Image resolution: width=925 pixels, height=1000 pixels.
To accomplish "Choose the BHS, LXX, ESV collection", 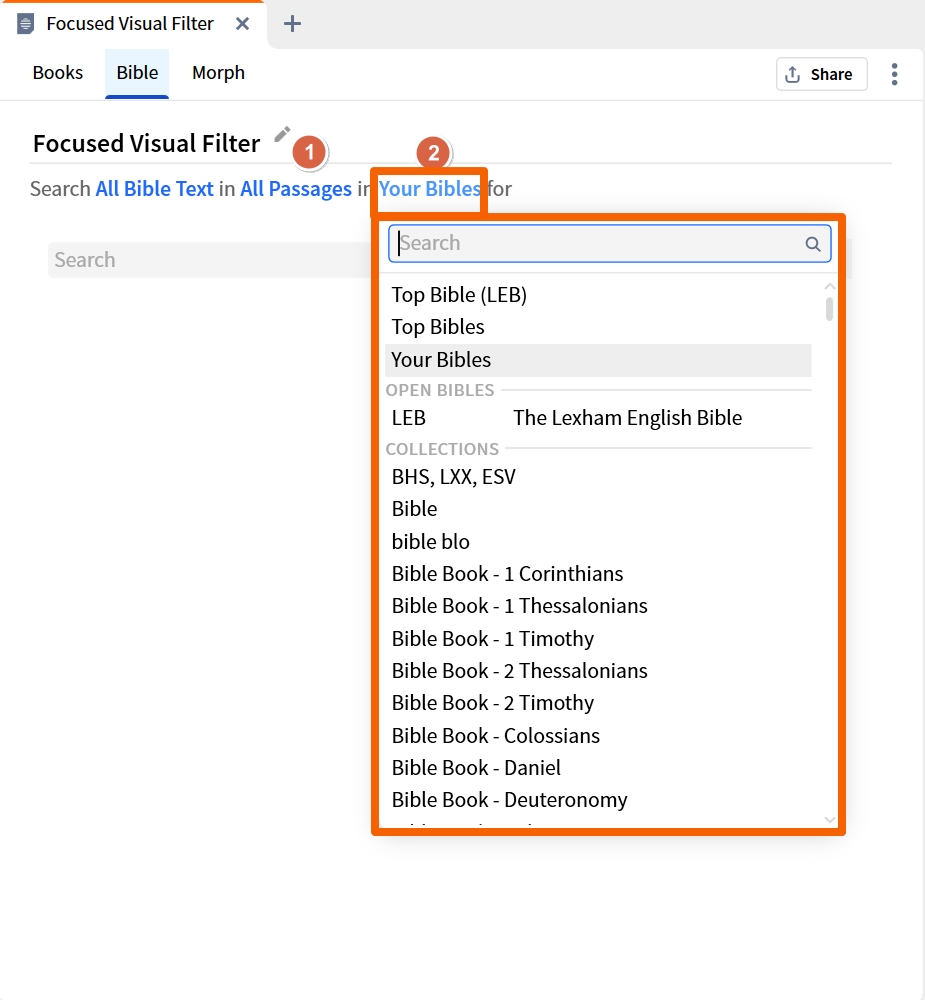I will click(598, 476).
